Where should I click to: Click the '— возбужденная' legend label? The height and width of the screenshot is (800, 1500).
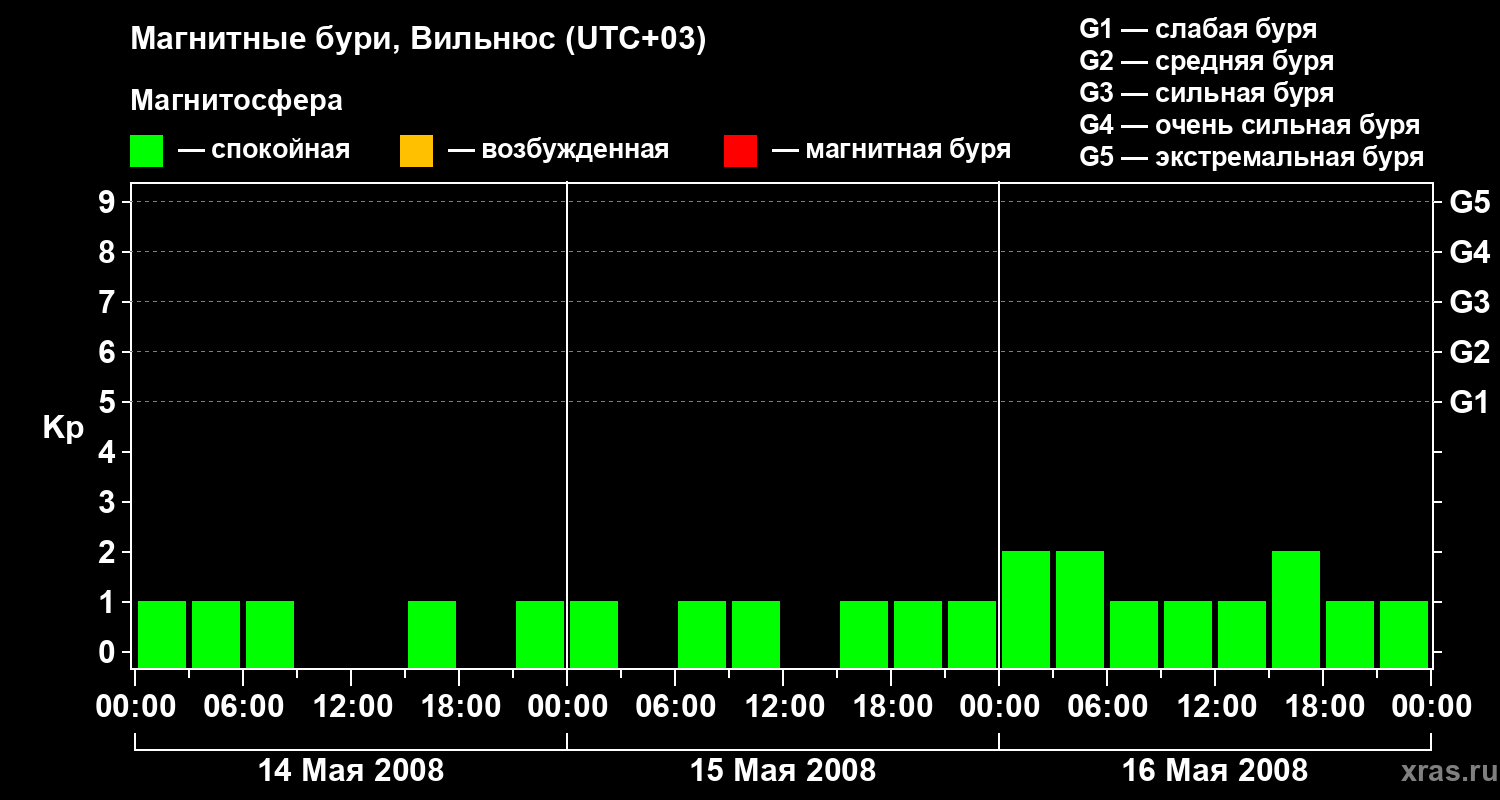(x=558, y=150)
